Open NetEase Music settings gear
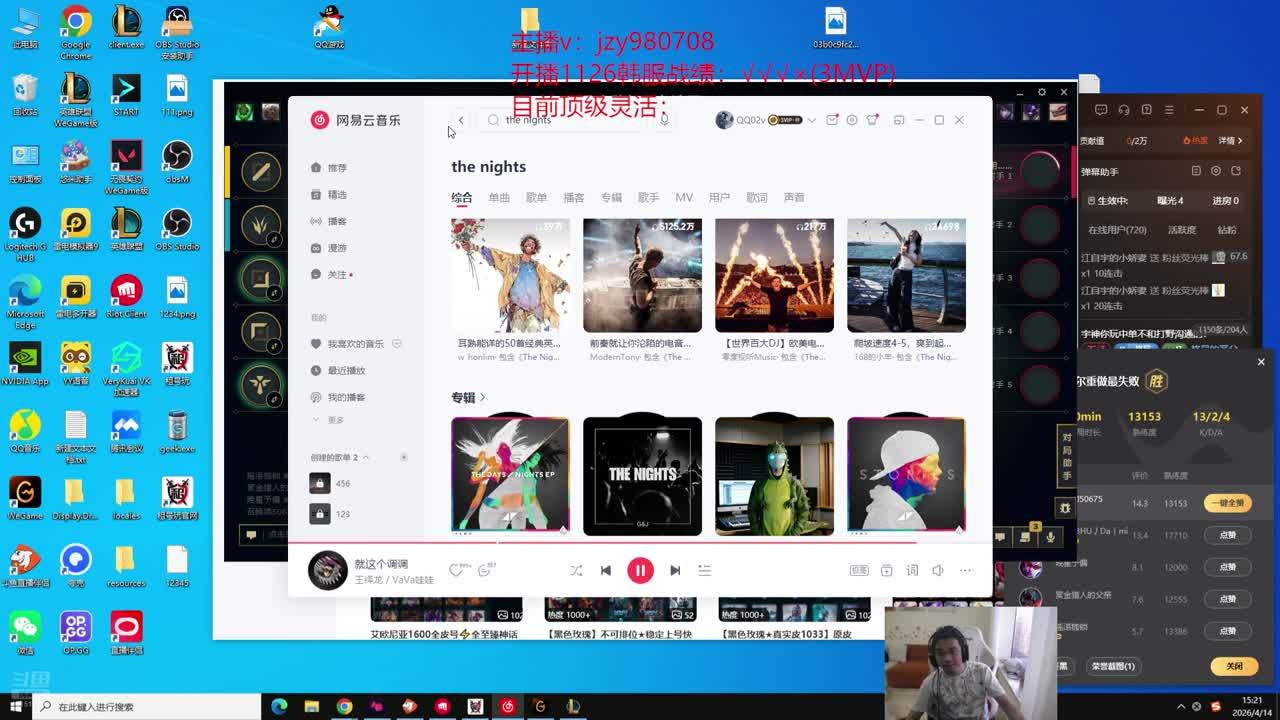Screen dimensions: 1280x720 [x=852, y=120]
